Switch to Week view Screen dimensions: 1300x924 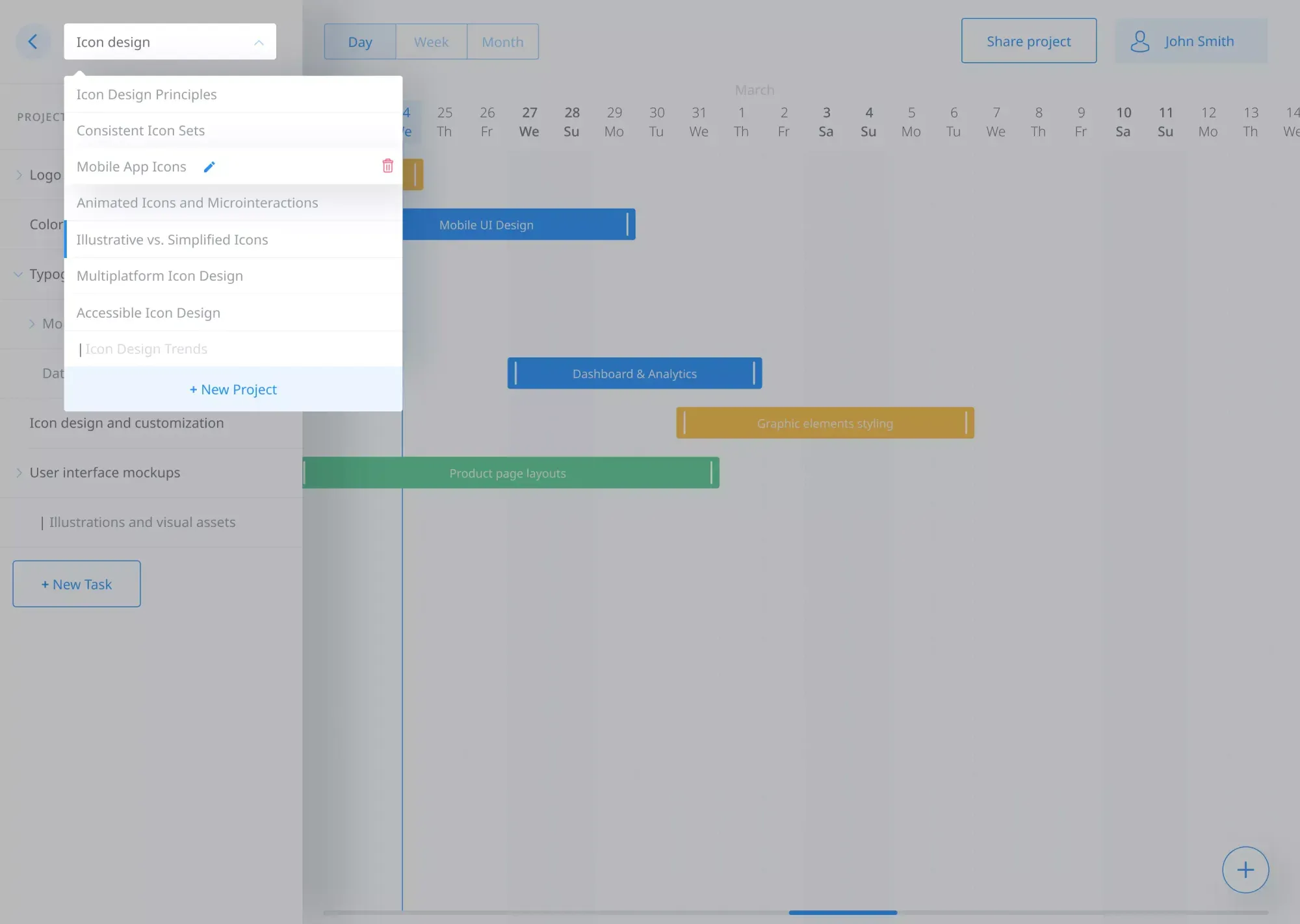[x=430, y=41]
